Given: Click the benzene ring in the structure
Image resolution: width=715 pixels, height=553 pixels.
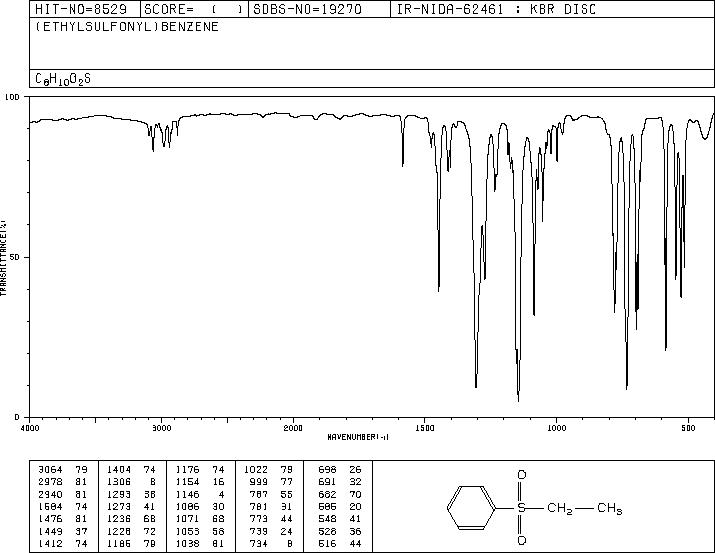Looking at the screenshot, I should pos(471,507).
